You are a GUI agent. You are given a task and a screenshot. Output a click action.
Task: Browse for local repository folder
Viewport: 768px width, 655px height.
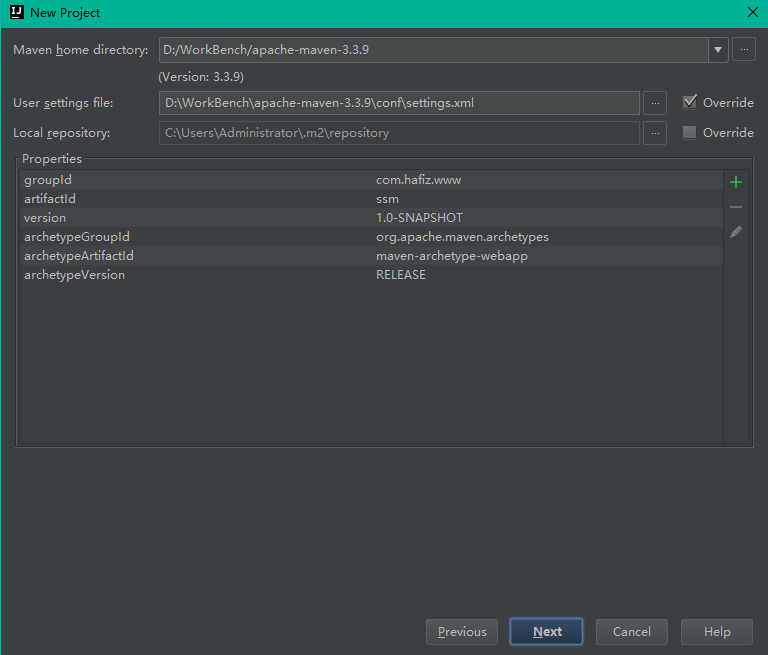click(655, 133)
